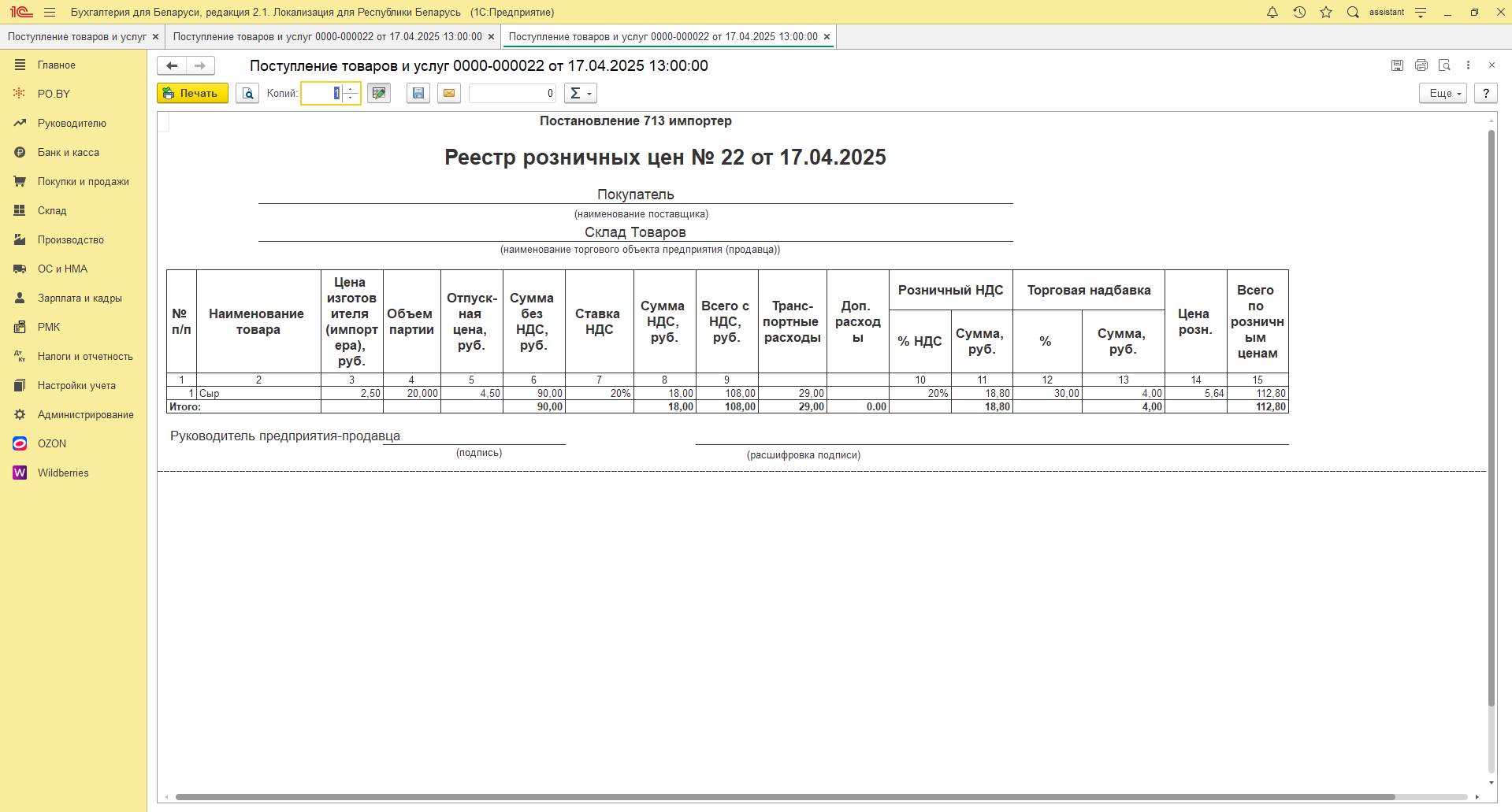Viewport: 1512px width, 812px height.
Task: Toggle the spreadsheet edit mode button
Action: pos(379,94)
